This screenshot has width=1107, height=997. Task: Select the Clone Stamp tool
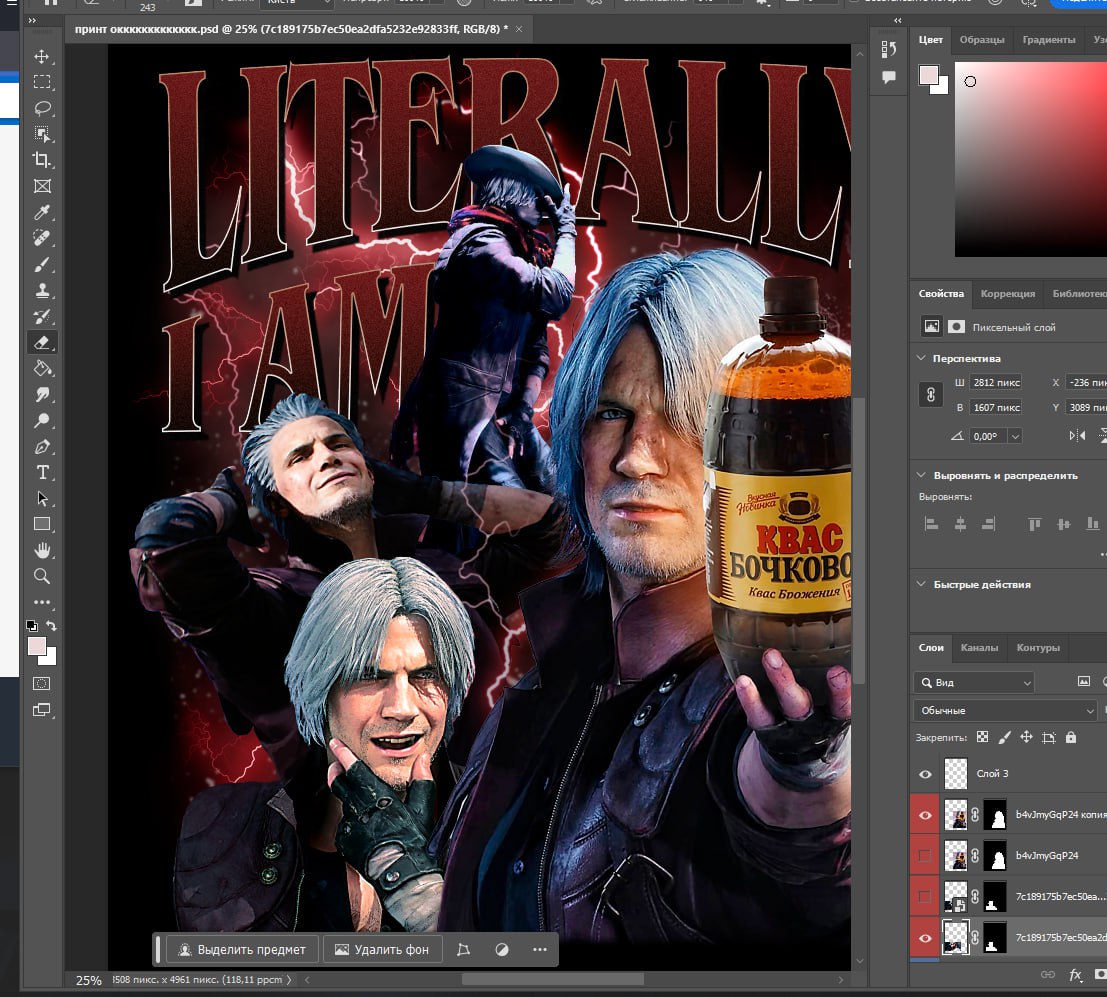click(42, 290)
